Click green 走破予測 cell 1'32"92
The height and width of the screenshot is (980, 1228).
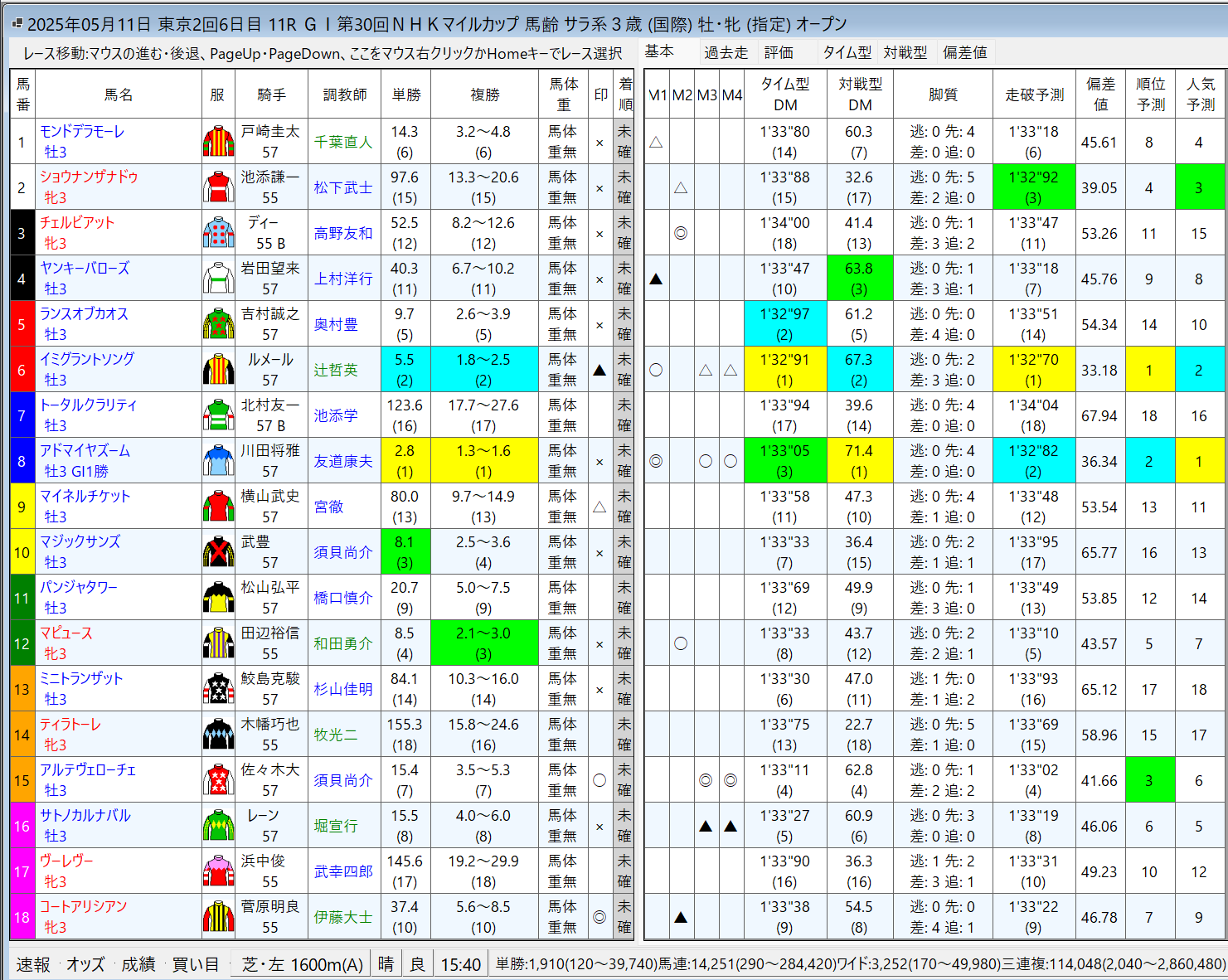tap(1034, 187)
